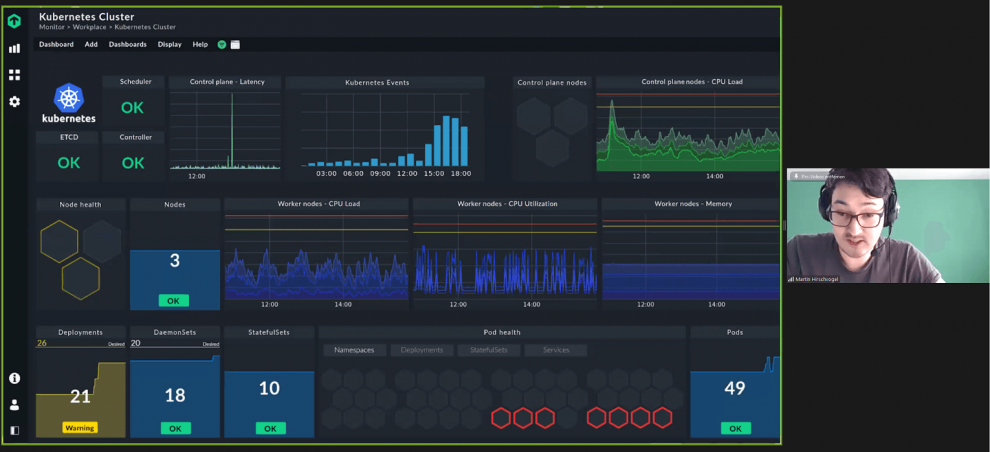Screen dimensions: 990x452
Task: Open the Customize grid sidebar icon
Action: (14, 75)
